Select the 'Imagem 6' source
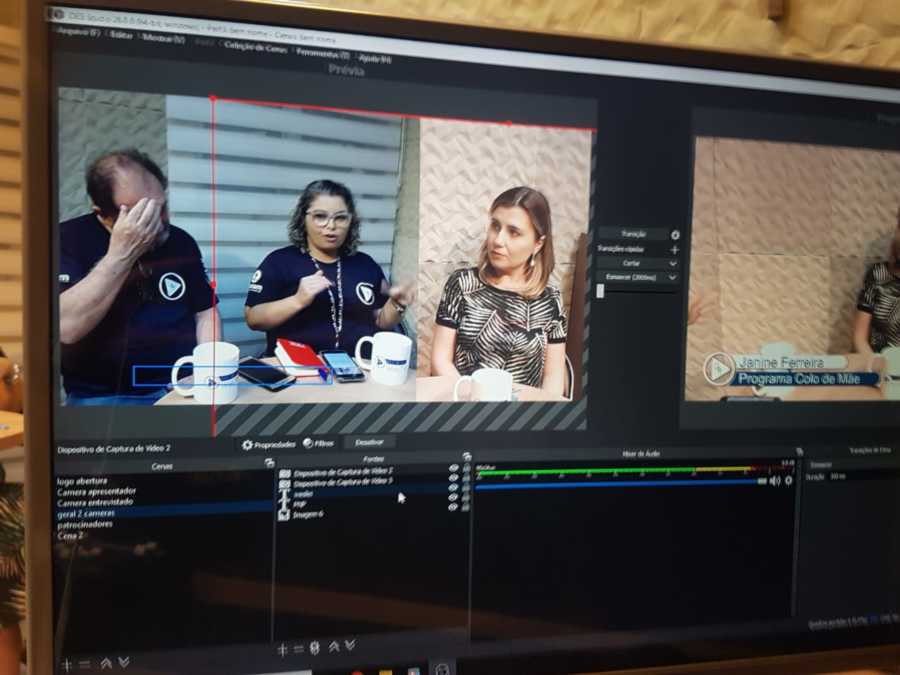Image resolution: width=900 pixels, height=675 pixels. coord(308,515)
